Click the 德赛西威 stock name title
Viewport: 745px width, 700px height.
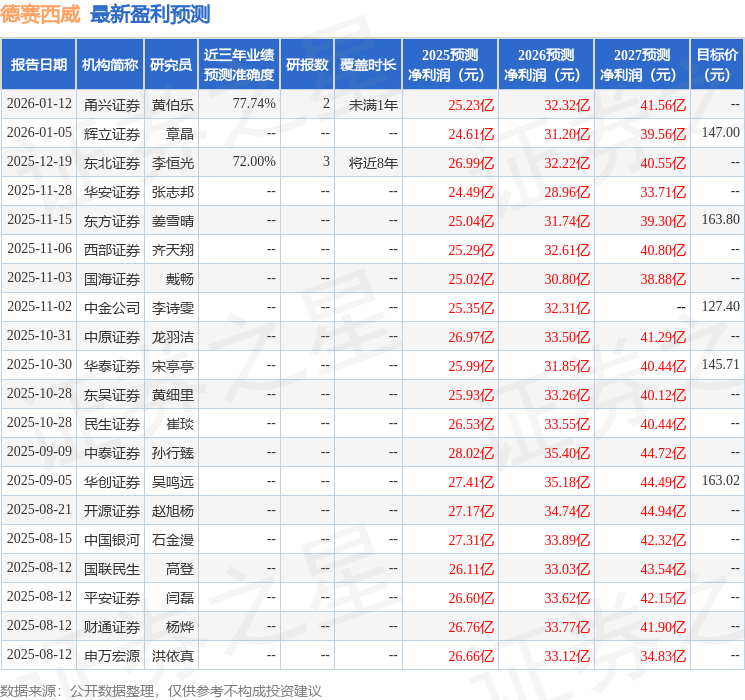pos(42,14)
